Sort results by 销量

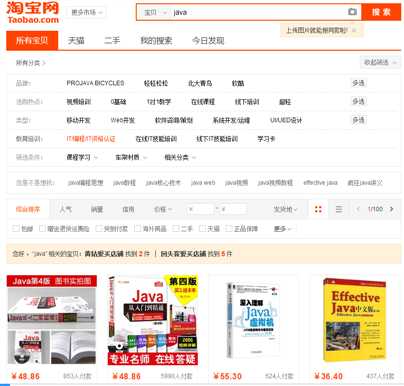coord(97,209)
